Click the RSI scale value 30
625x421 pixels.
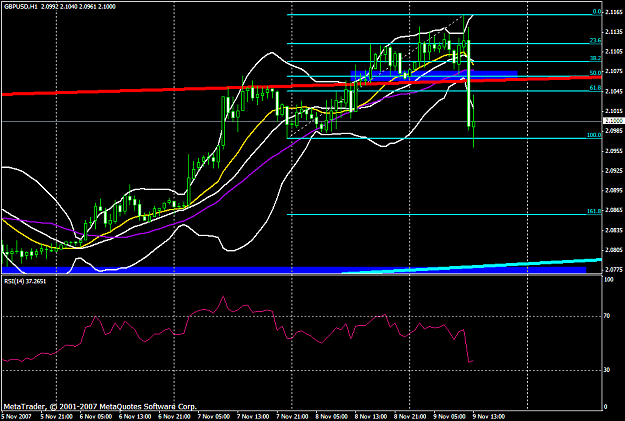pyautogui.click(x=607, y=370)
